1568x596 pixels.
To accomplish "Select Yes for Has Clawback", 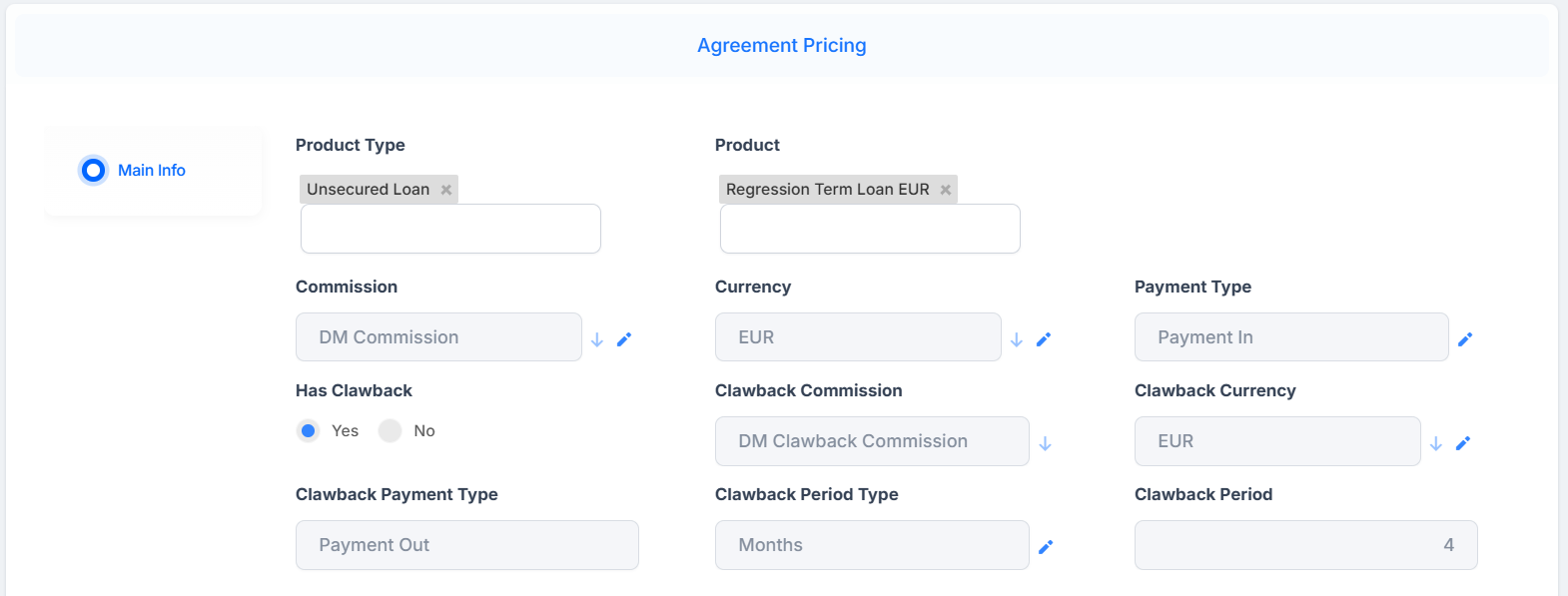I will (309, 430).
